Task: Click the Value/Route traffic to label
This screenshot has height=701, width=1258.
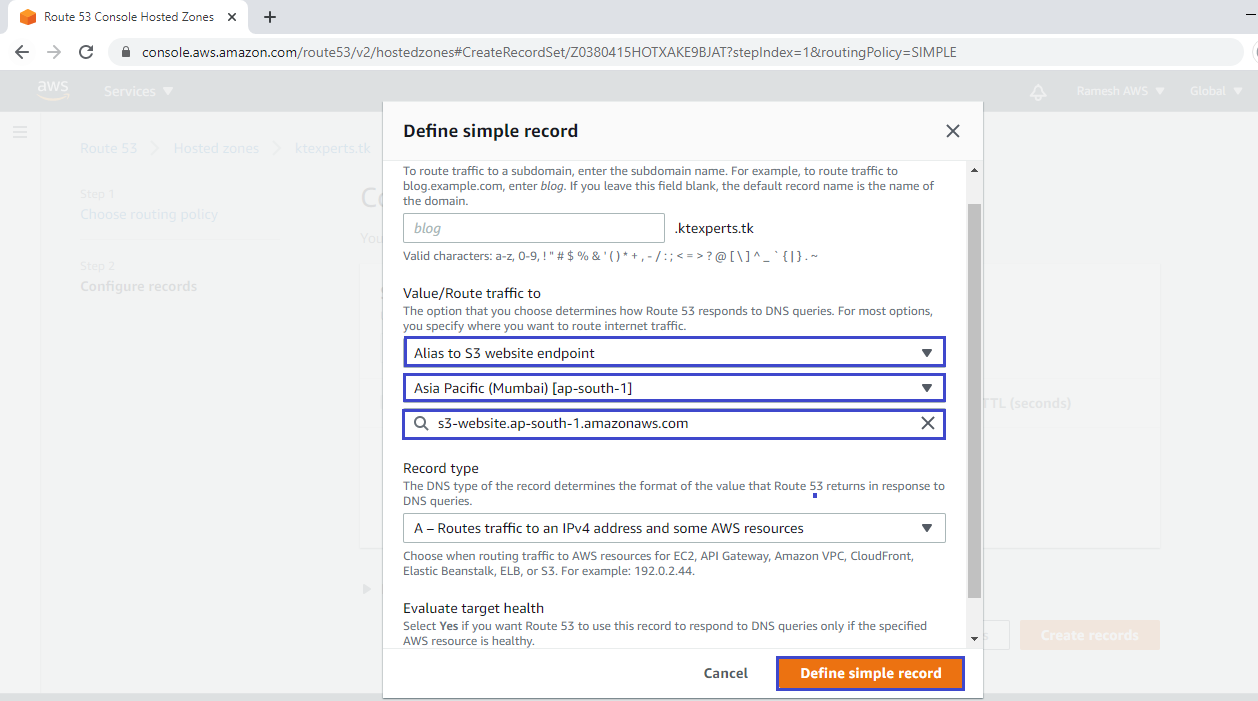Action: [x=472, y=293]
